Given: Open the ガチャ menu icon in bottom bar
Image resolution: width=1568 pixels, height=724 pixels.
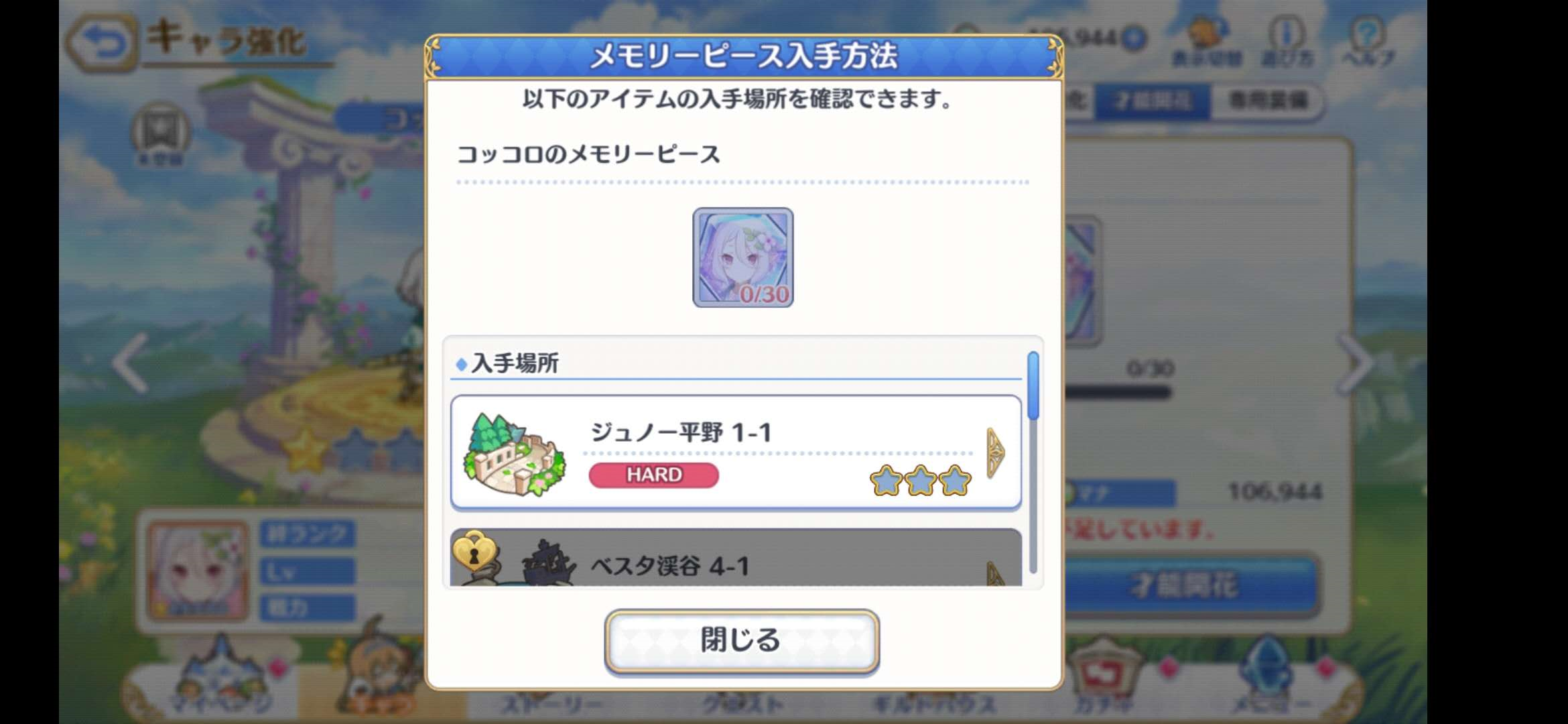Looking at the screenshot, I should pyautogui.click(x=1104, y=677).
